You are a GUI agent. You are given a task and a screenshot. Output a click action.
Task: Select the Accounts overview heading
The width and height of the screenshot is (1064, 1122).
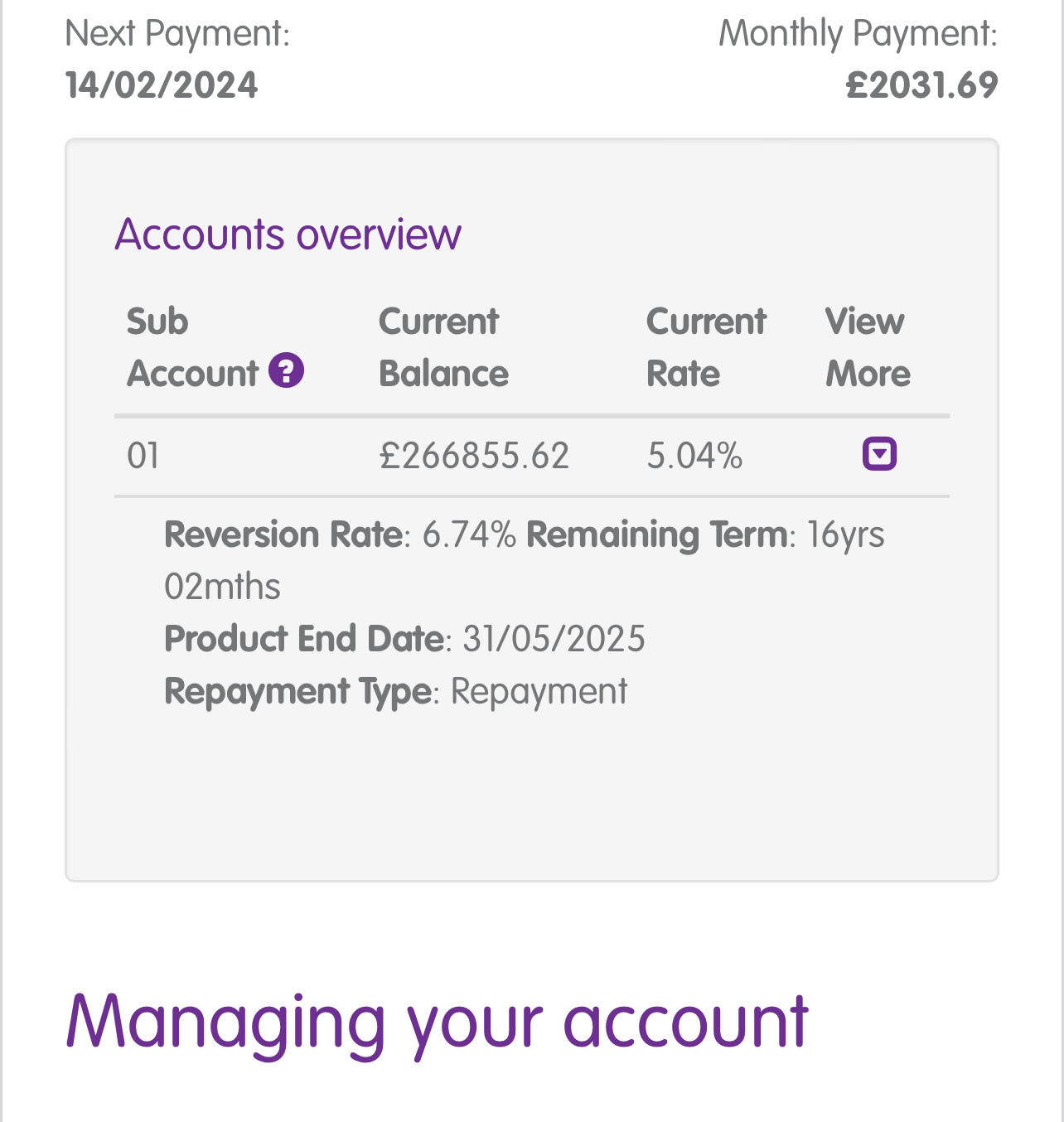coord(288,234)
